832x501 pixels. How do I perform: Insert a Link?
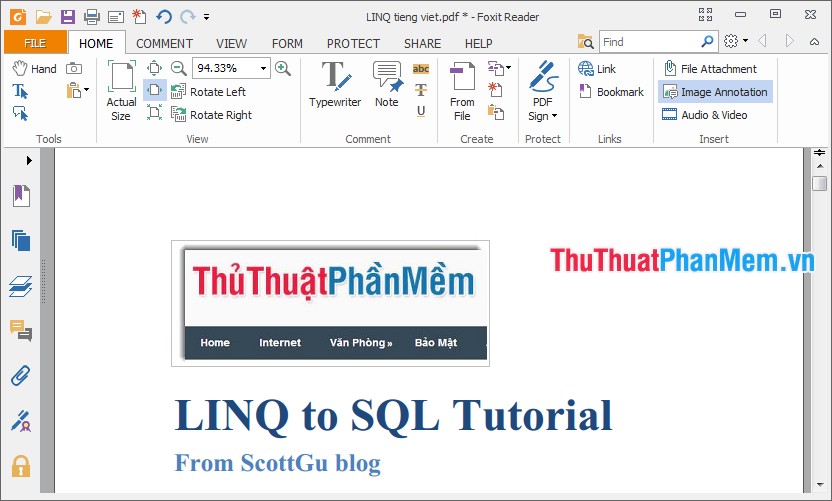[597, 68]
